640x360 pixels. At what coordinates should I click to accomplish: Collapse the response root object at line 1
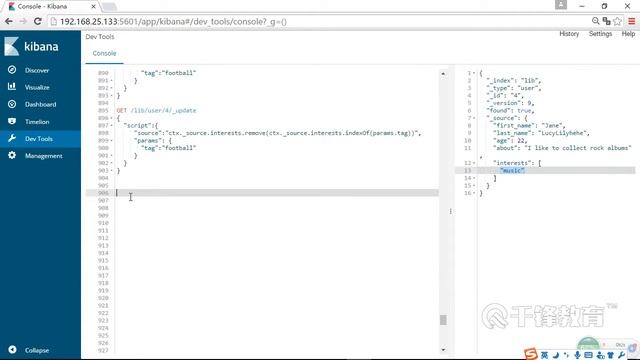point(474,73)
